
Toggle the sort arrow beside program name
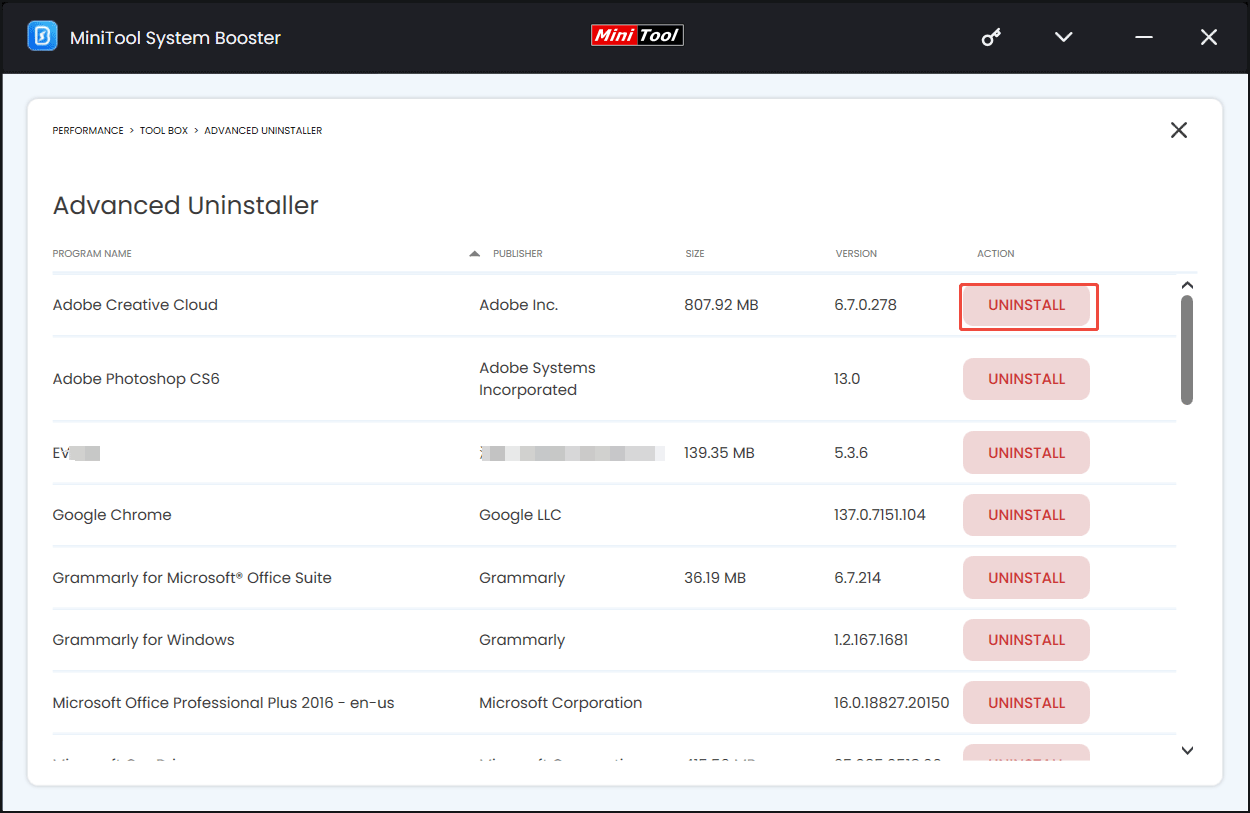click(x=474, y=254)
